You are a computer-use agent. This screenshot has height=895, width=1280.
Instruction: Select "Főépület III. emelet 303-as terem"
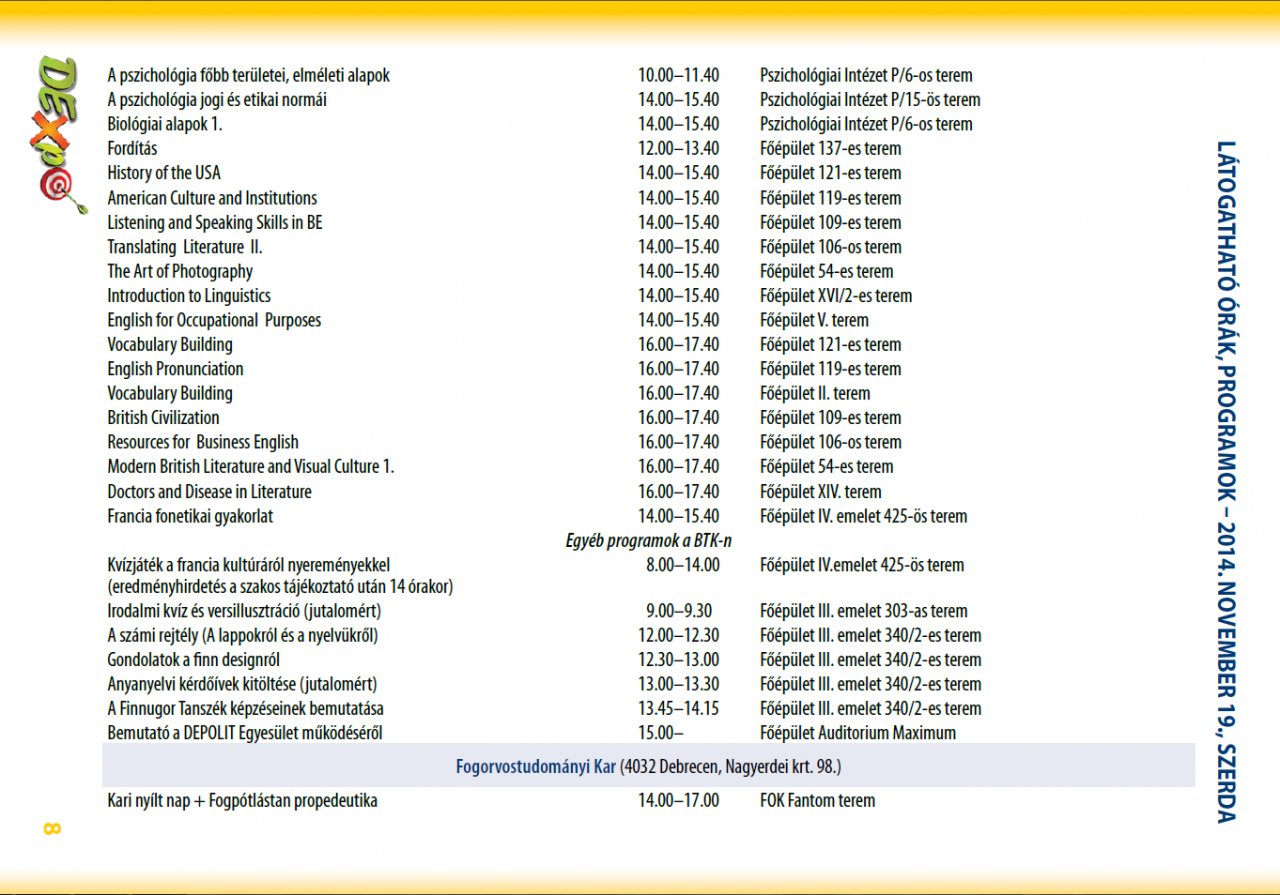[864, 611]
